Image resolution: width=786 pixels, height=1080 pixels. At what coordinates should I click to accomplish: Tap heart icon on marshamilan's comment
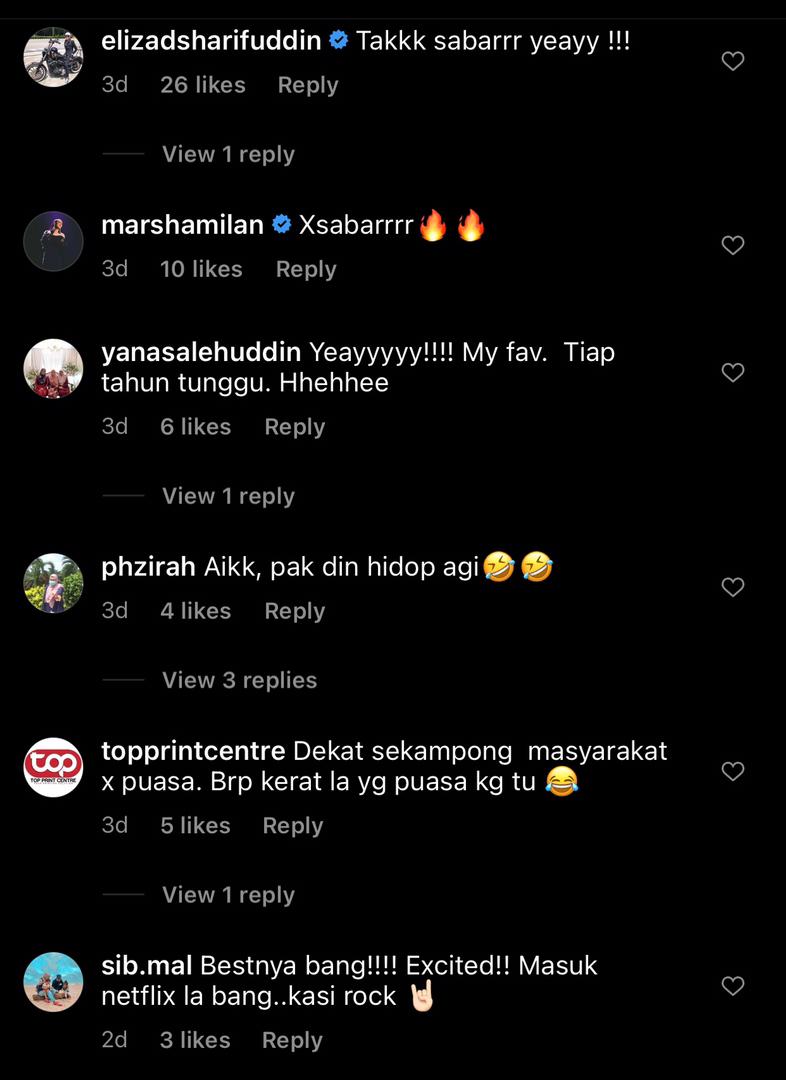[732, 245]
